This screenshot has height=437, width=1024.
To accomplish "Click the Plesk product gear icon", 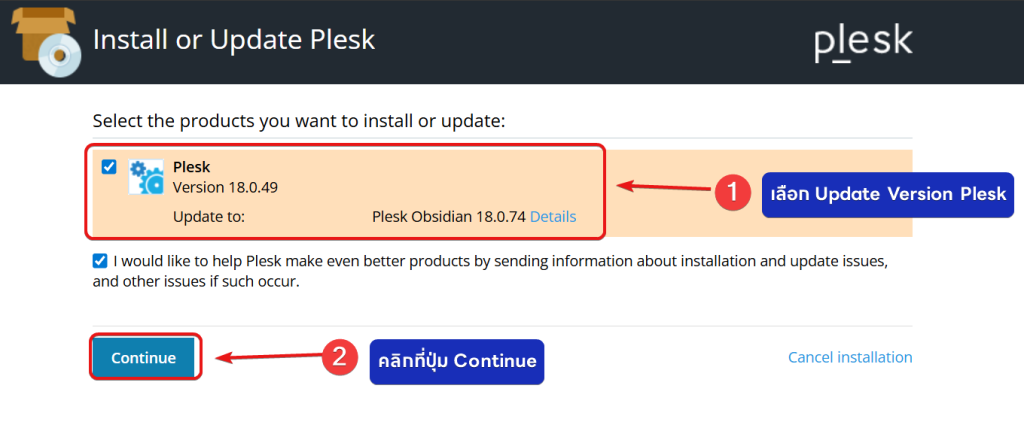I will coord(146,177).
